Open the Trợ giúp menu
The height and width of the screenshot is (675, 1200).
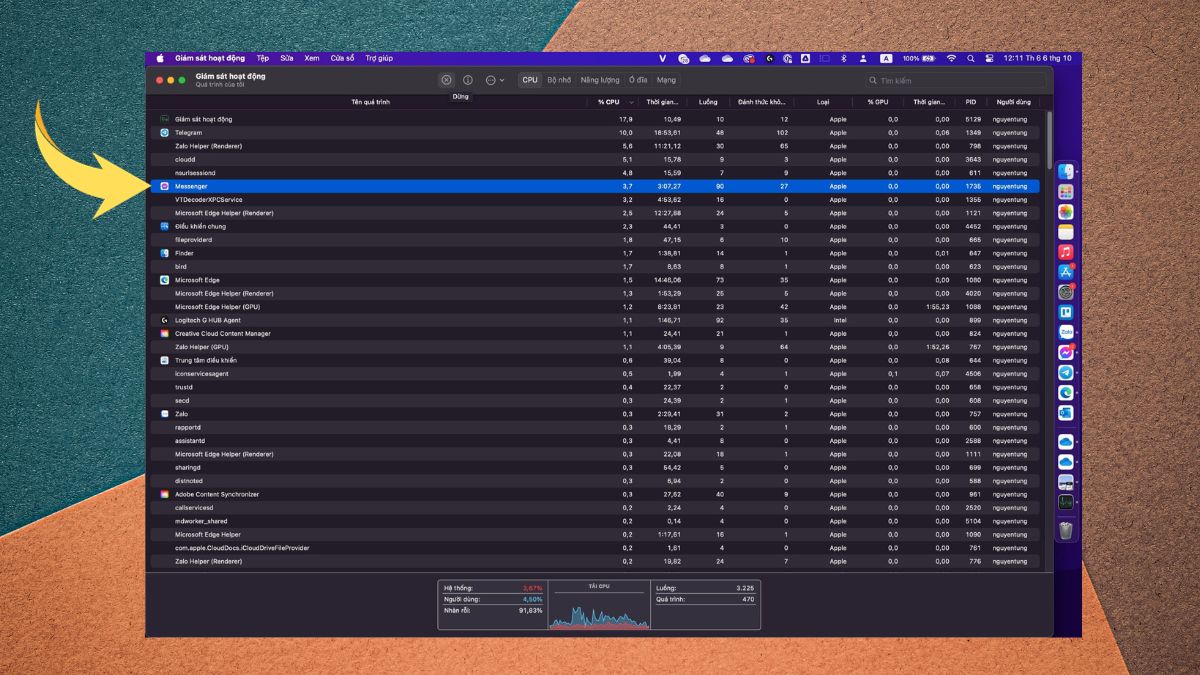[x=379, y=58]
